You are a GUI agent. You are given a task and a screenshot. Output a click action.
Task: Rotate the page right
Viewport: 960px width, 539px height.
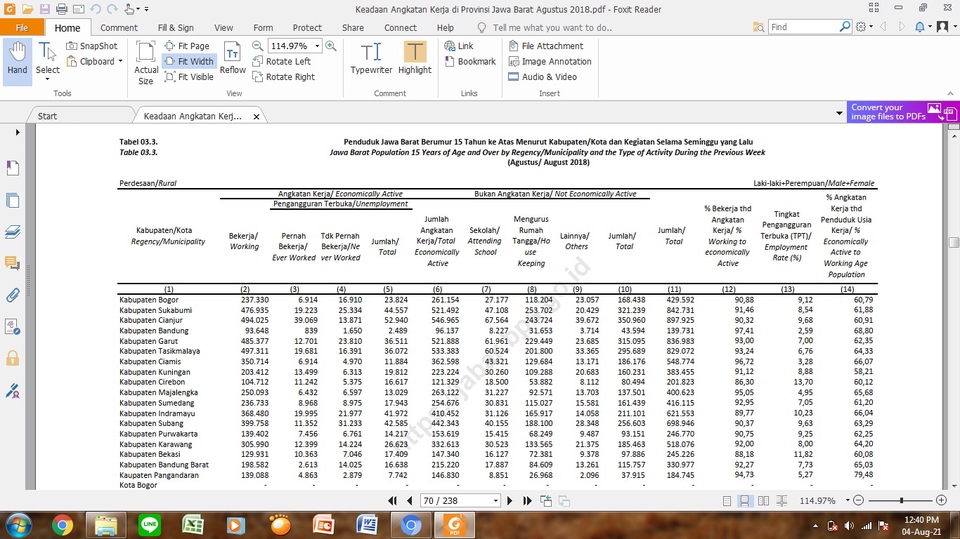click(283, 77)
